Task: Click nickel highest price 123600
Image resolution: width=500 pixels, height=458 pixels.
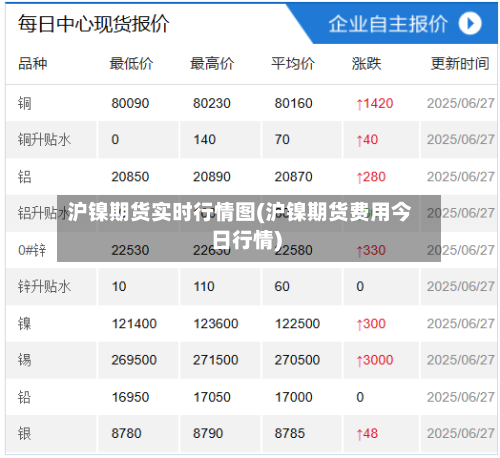Action: pos(216,324)
